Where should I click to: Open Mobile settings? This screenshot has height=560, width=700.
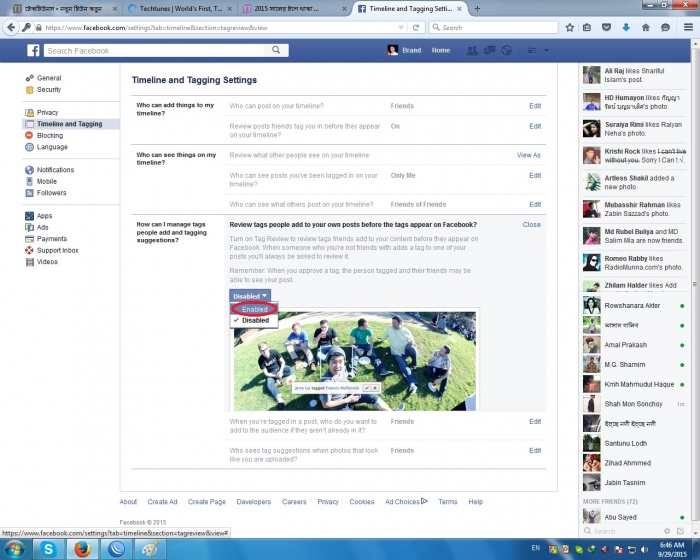[x=46, y=181]
